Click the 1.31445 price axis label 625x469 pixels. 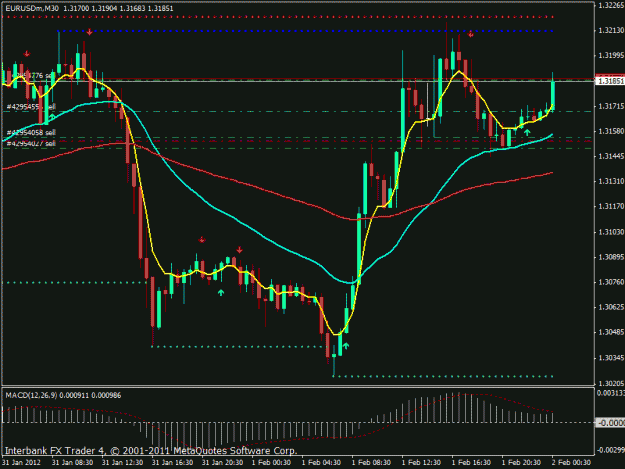pyautogui.click(x=611, y=156)
